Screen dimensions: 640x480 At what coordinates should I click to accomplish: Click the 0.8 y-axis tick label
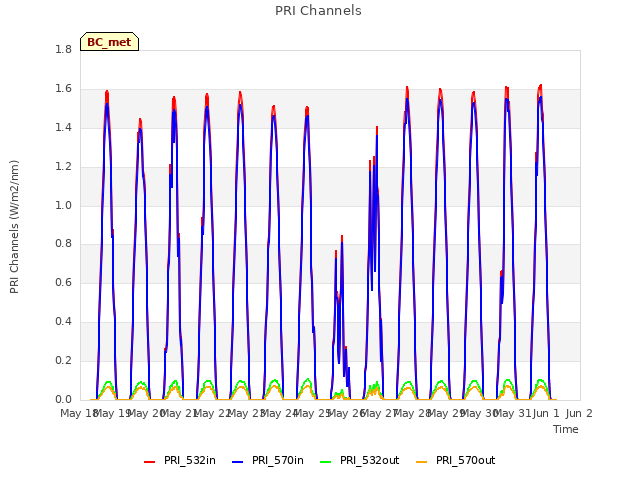63,244
